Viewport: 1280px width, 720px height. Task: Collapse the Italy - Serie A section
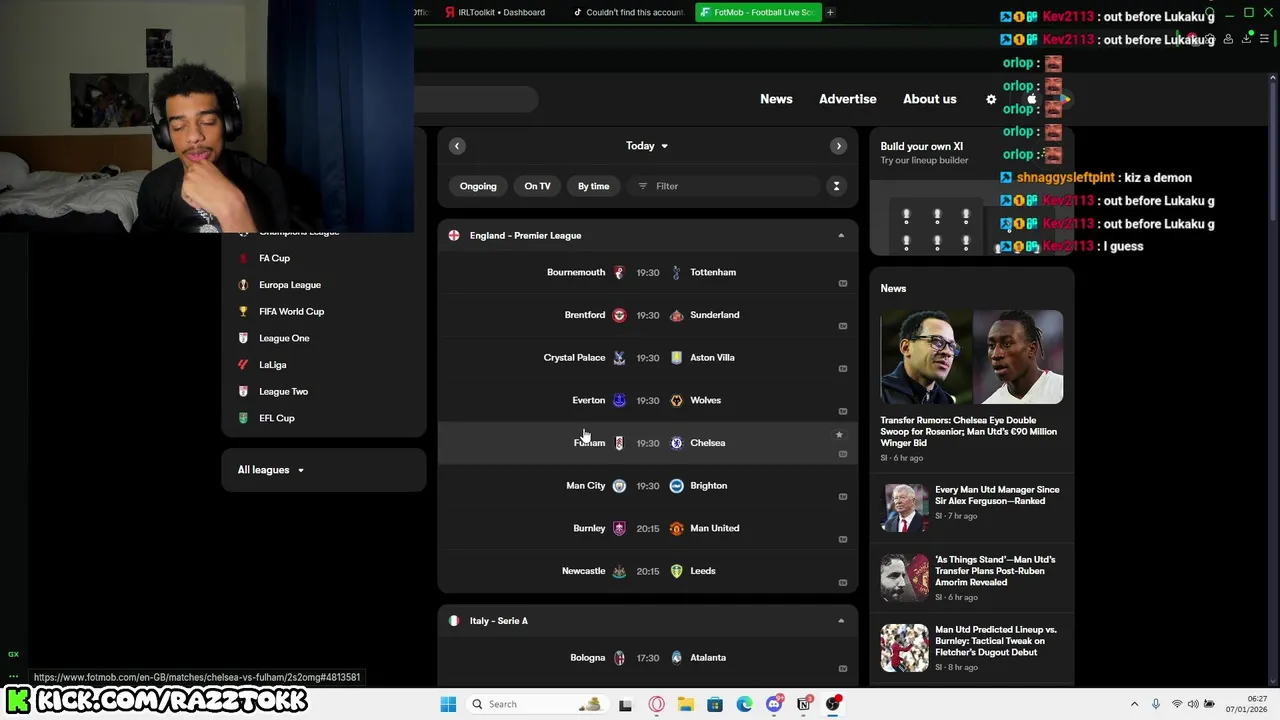pos(841,621)
